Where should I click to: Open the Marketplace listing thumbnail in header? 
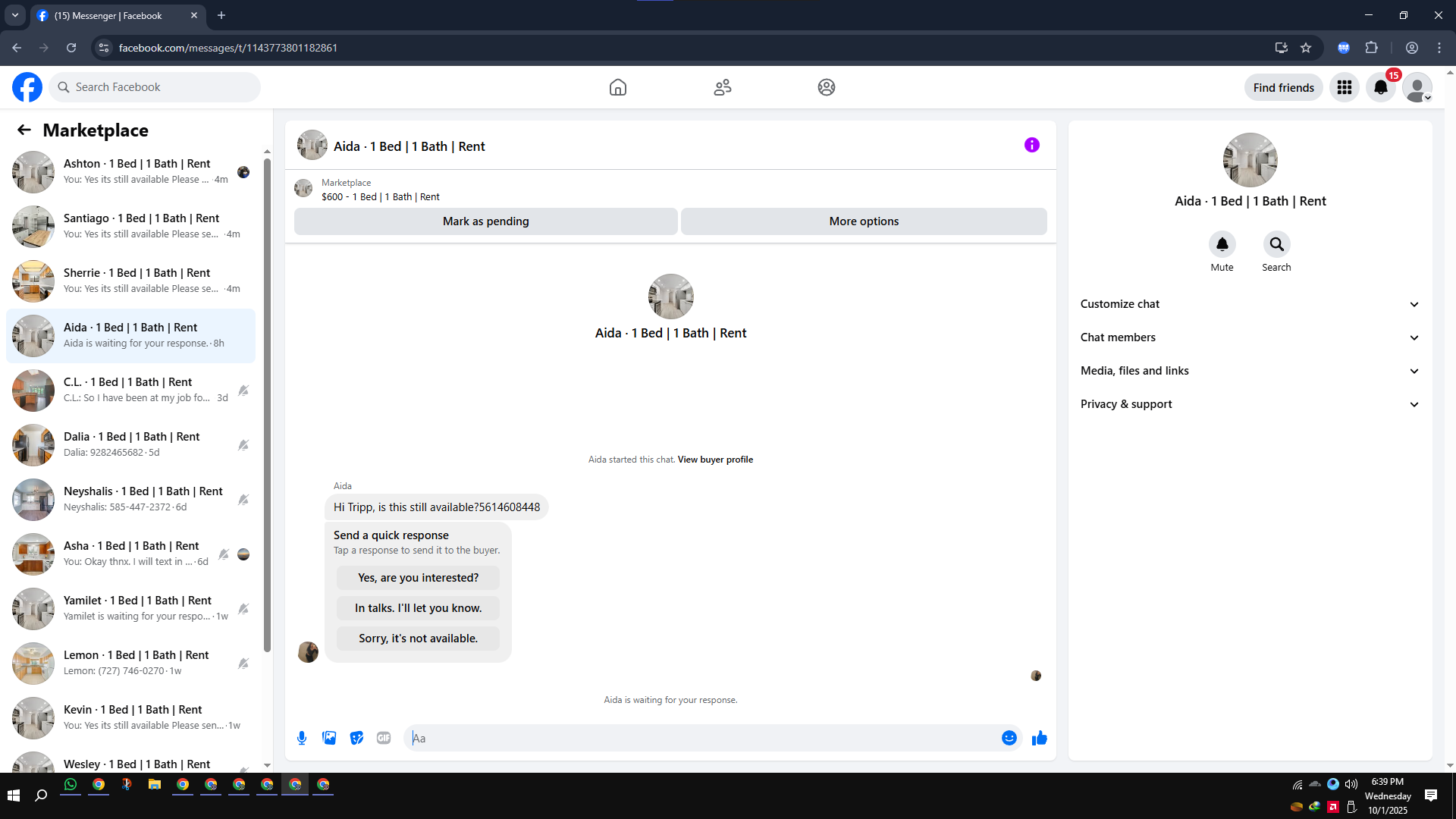303,188
